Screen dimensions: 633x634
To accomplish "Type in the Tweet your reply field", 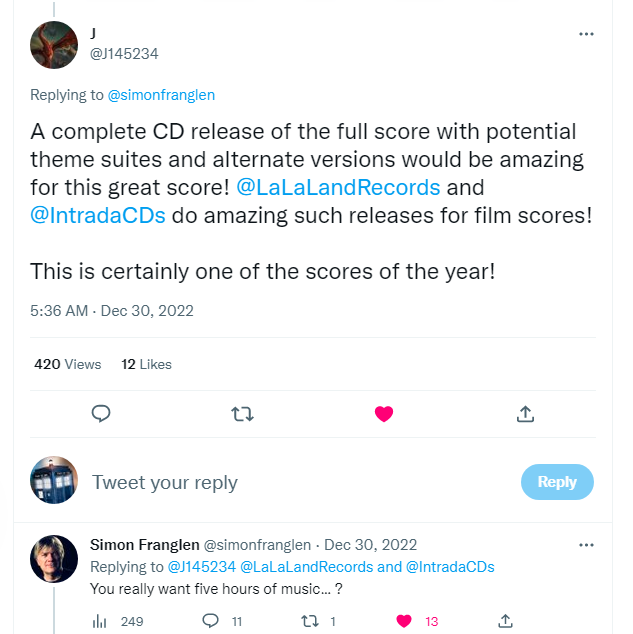I will [300, 482].
